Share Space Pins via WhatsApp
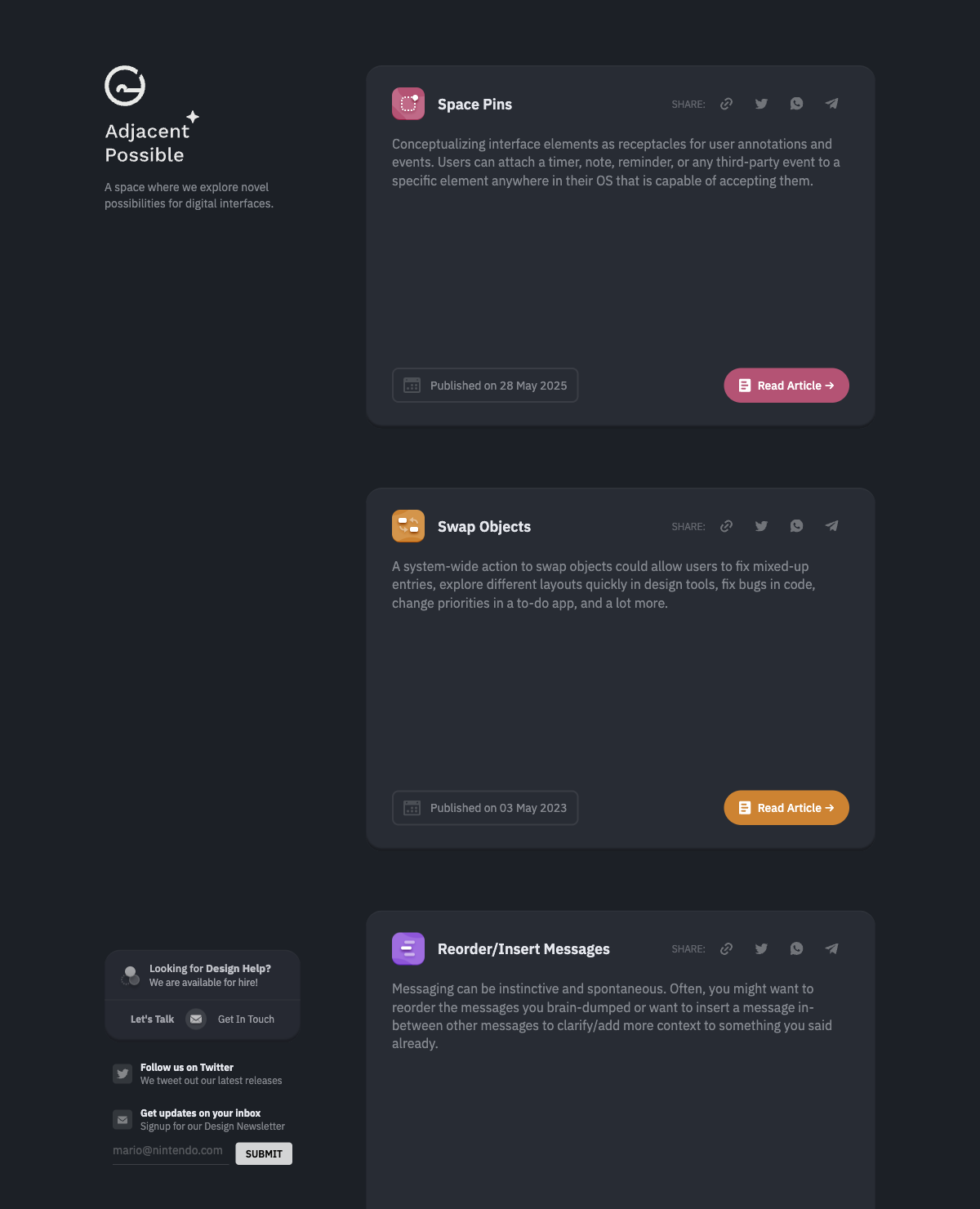Image resolution: width=980 pixels, height=1209 pixels. pos(796,104)
